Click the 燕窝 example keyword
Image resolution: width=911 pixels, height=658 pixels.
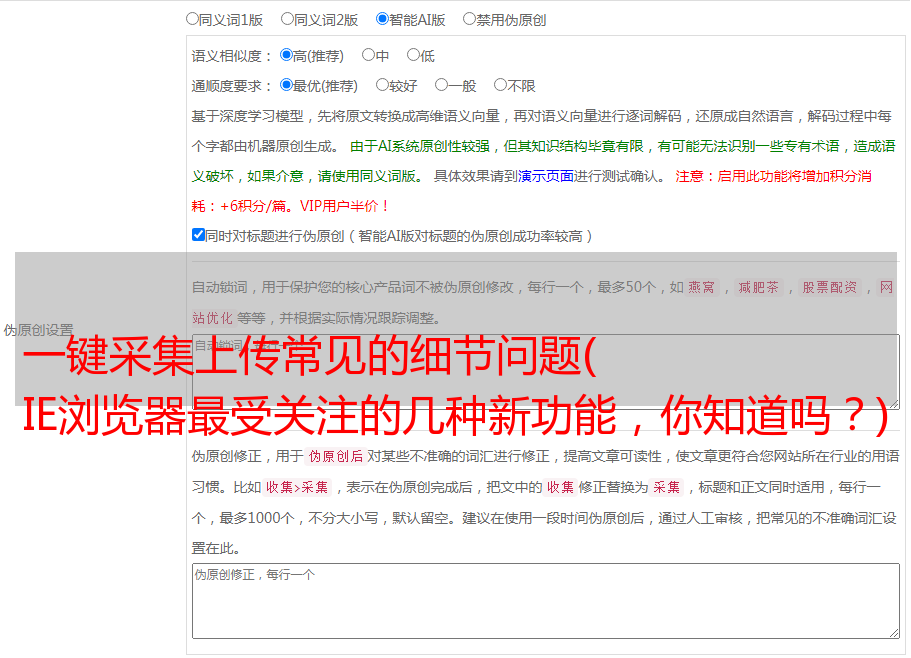[701, 287]
